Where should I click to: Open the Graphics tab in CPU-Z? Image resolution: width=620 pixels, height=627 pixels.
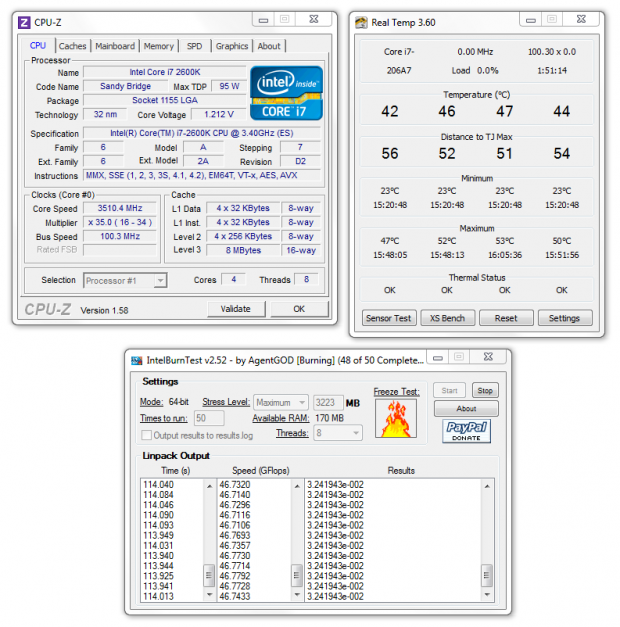point(232,46)
